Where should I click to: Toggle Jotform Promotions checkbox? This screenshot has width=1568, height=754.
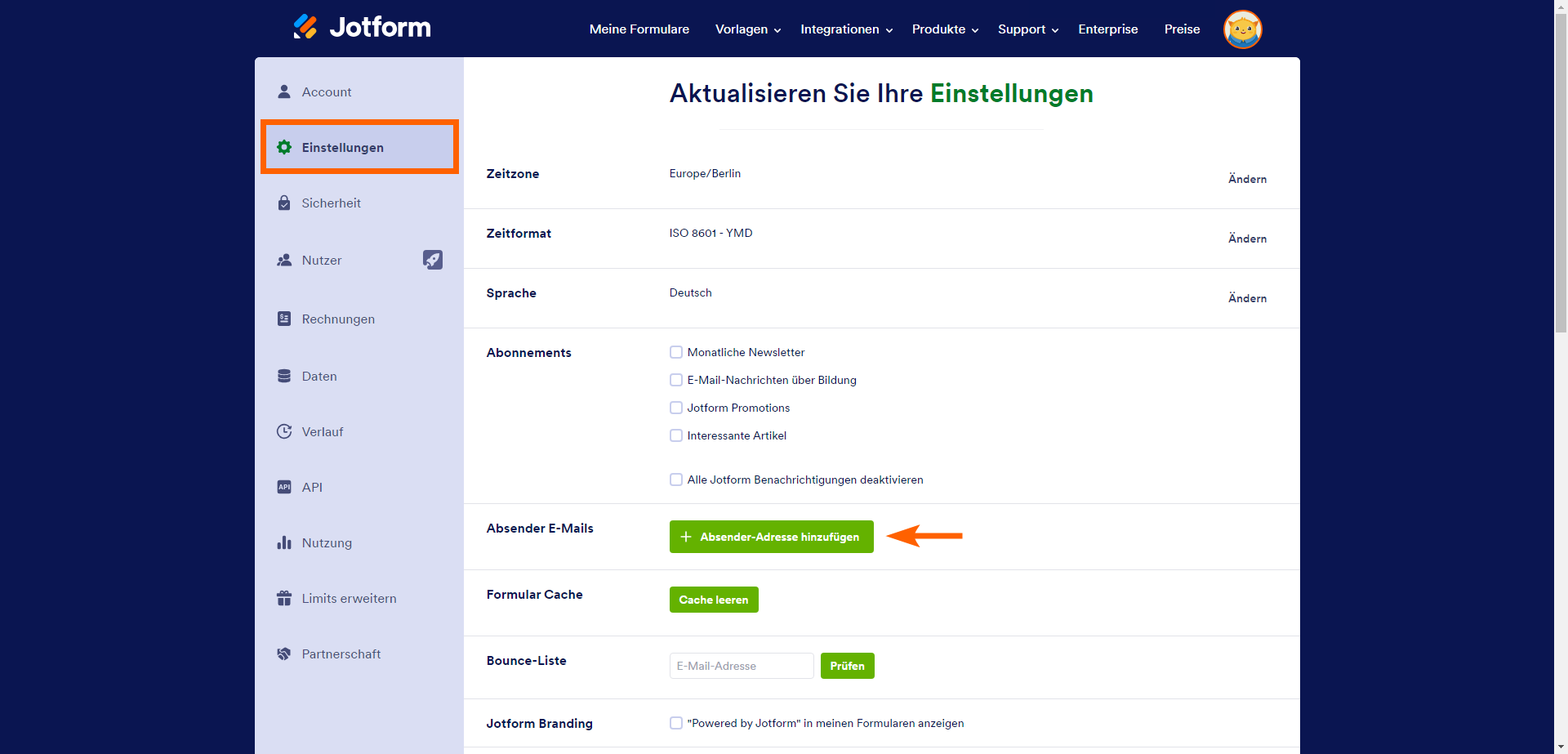point(676,408)
